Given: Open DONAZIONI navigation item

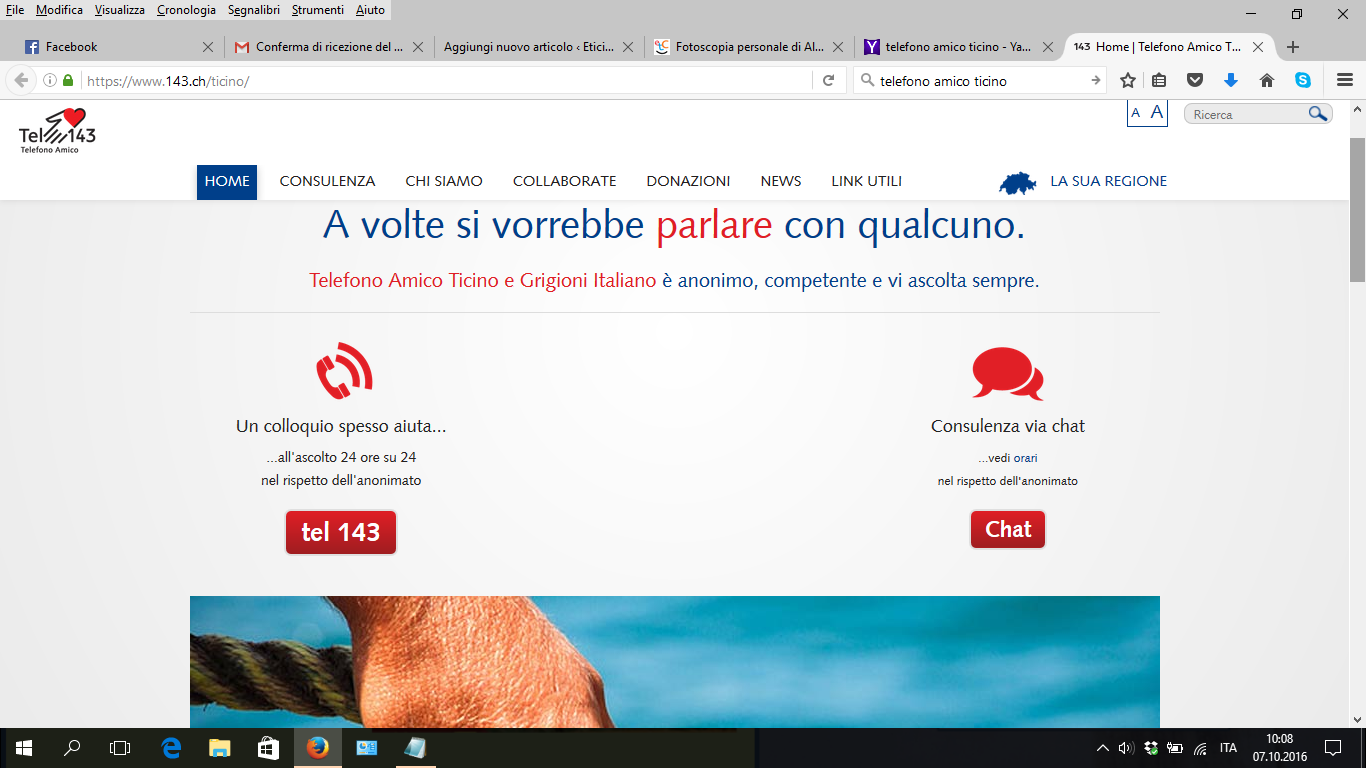Looking at the screenshot, I should pos(688,182).
